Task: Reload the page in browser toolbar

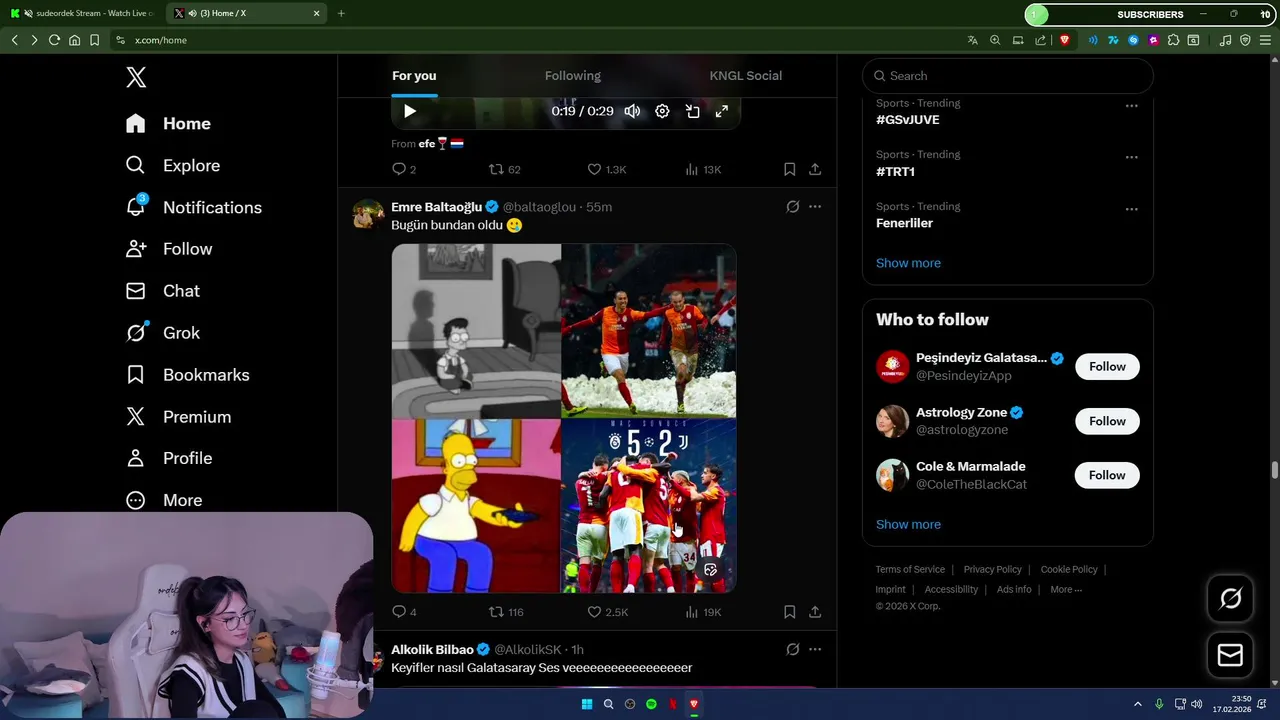Action: click(x=54, y=40)
